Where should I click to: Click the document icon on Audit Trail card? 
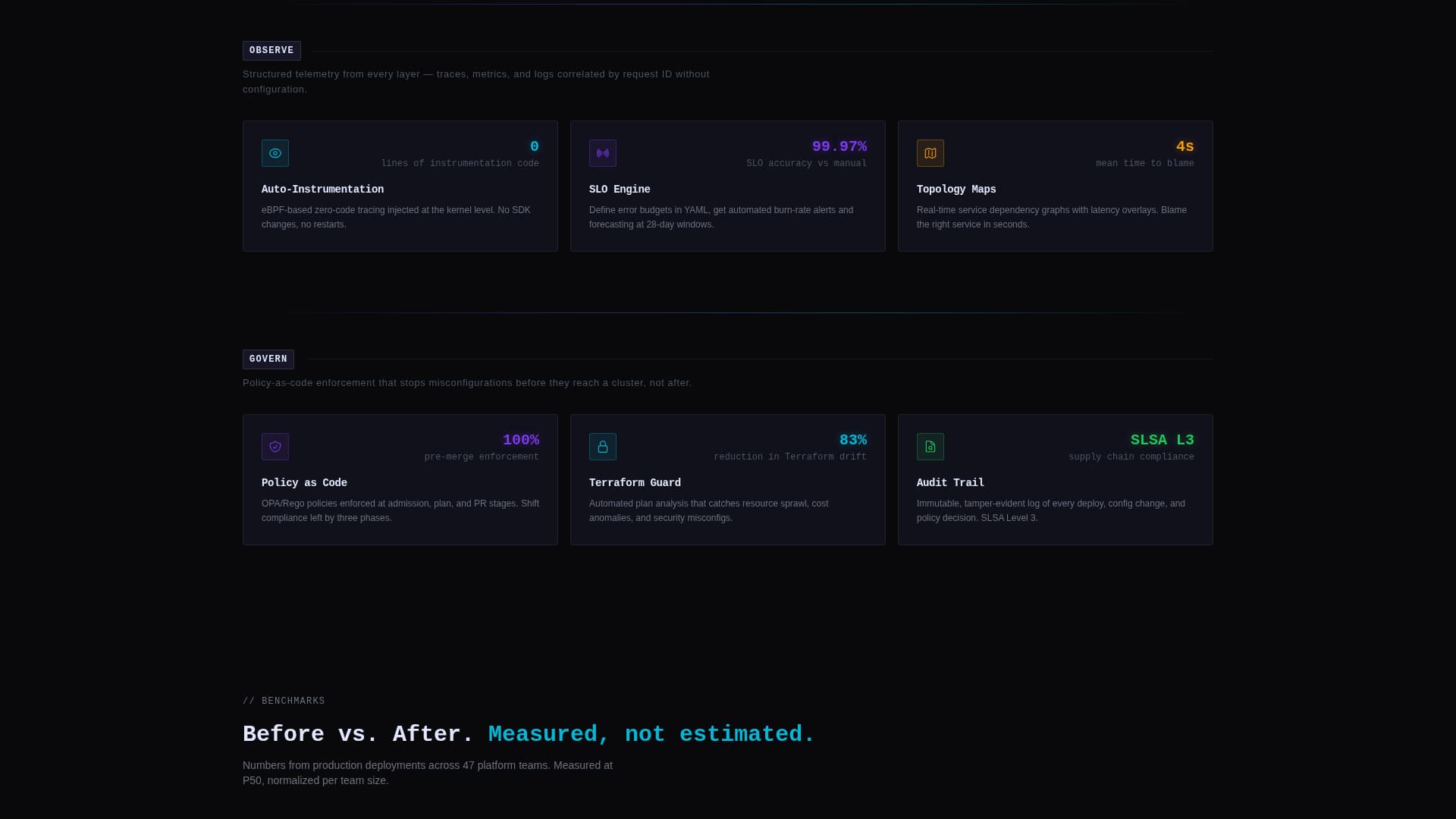pos(930,447)
